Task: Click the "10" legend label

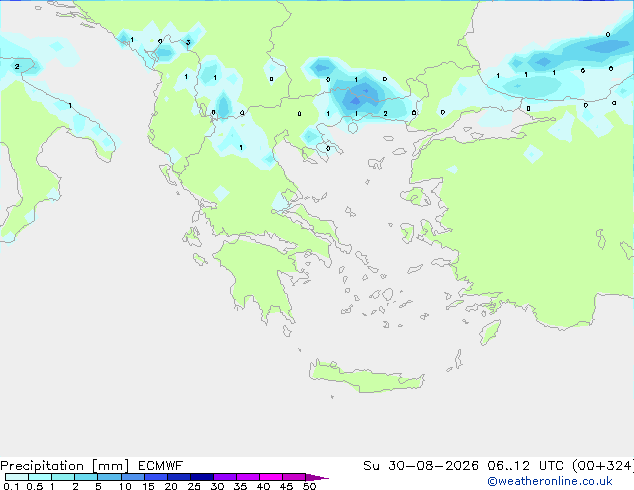Action: pyautogui.click(x=125, y=486)
